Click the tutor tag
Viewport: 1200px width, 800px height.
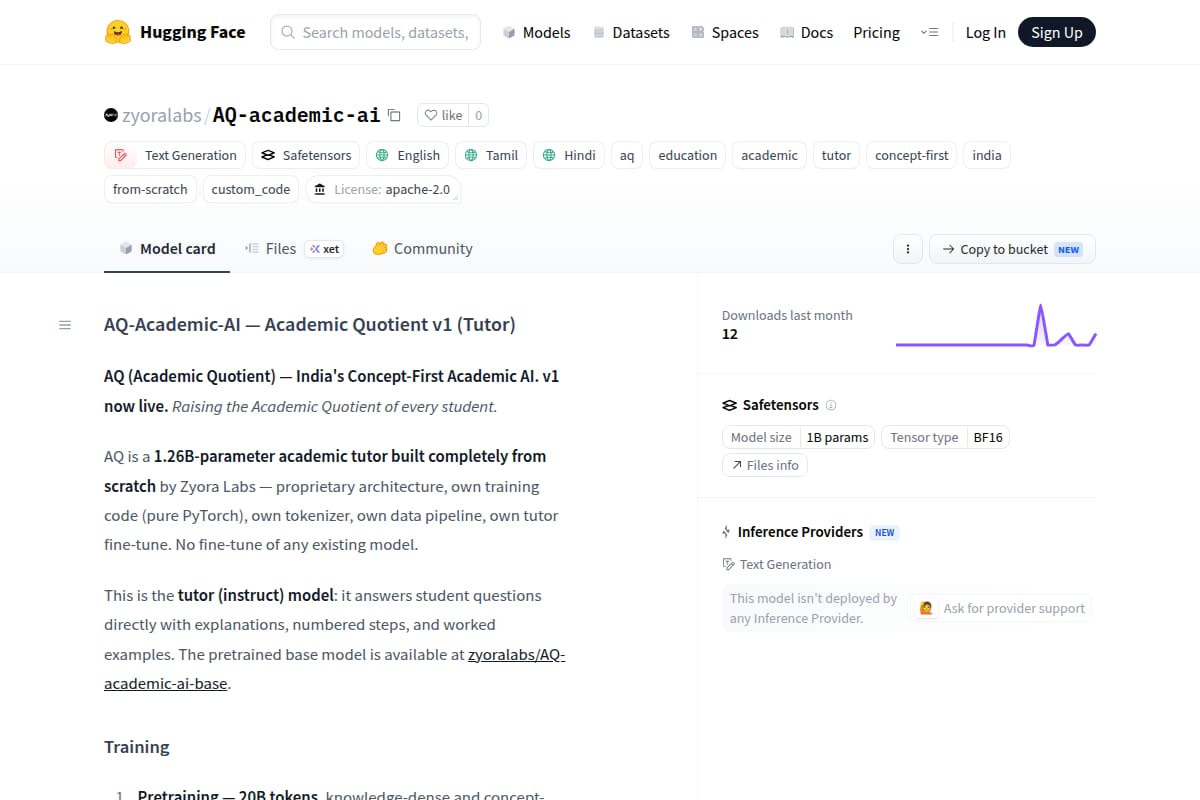pyautogui.click(x=837, y=155)
